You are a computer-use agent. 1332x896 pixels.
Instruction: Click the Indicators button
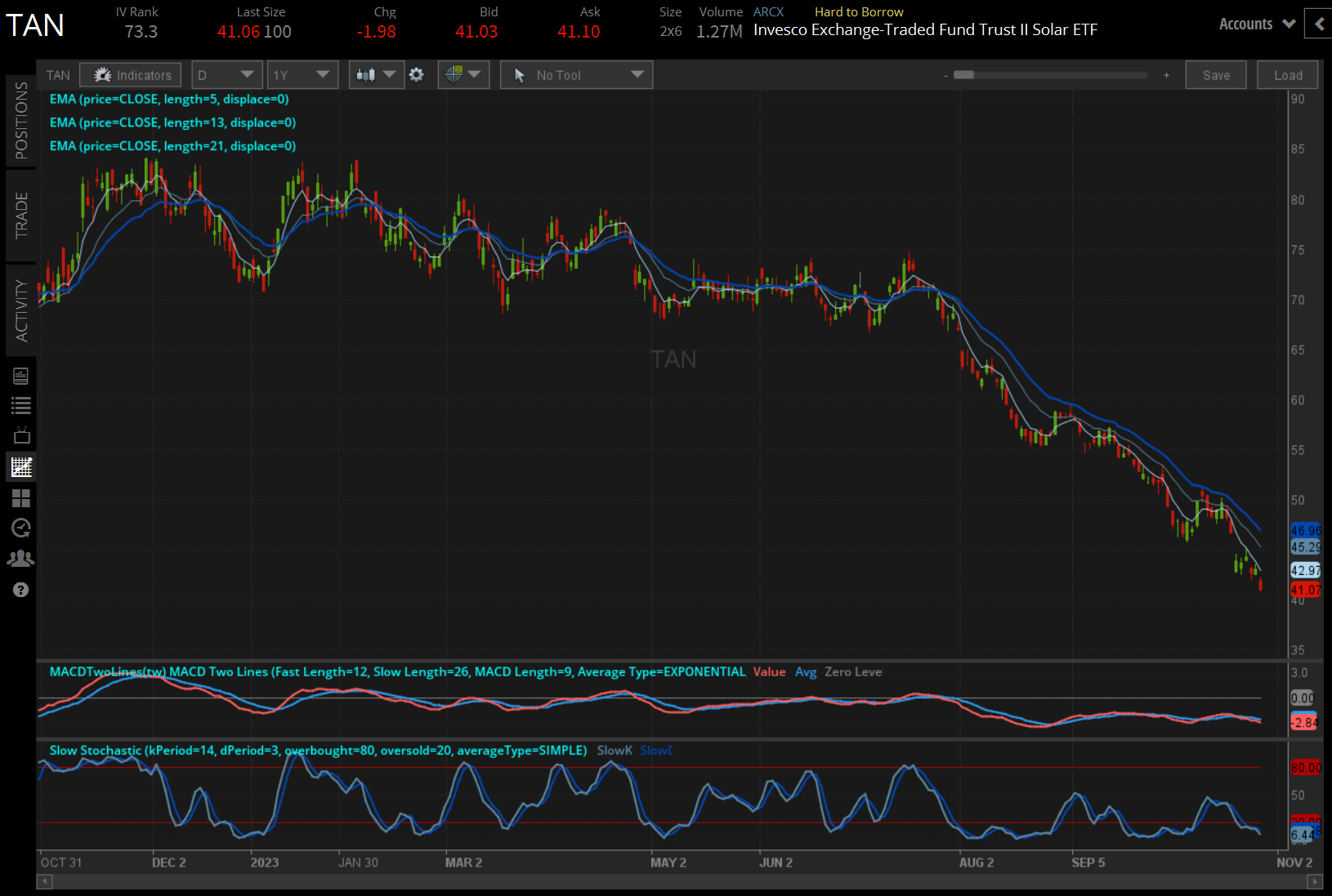click(130, 74)
